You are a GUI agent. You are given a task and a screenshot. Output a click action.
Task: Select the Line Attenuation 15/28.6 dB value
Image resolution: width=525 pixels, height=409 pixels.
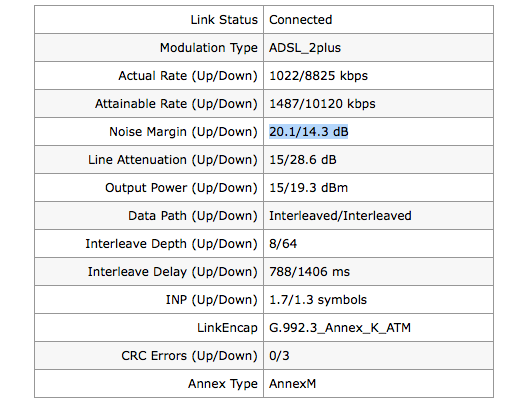pos(303,160)
